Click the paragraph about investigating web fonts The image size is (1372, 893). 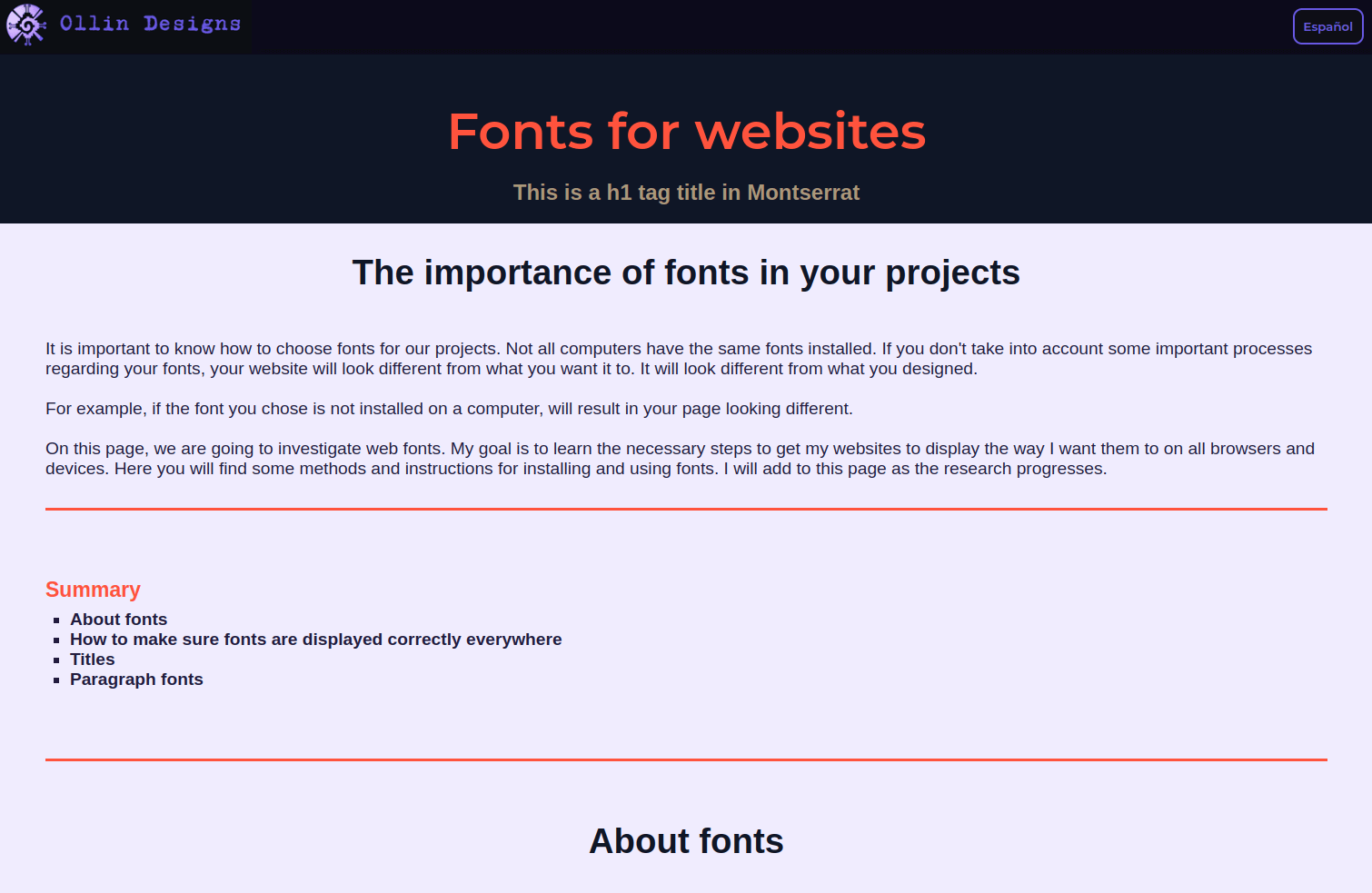point(680,458)
